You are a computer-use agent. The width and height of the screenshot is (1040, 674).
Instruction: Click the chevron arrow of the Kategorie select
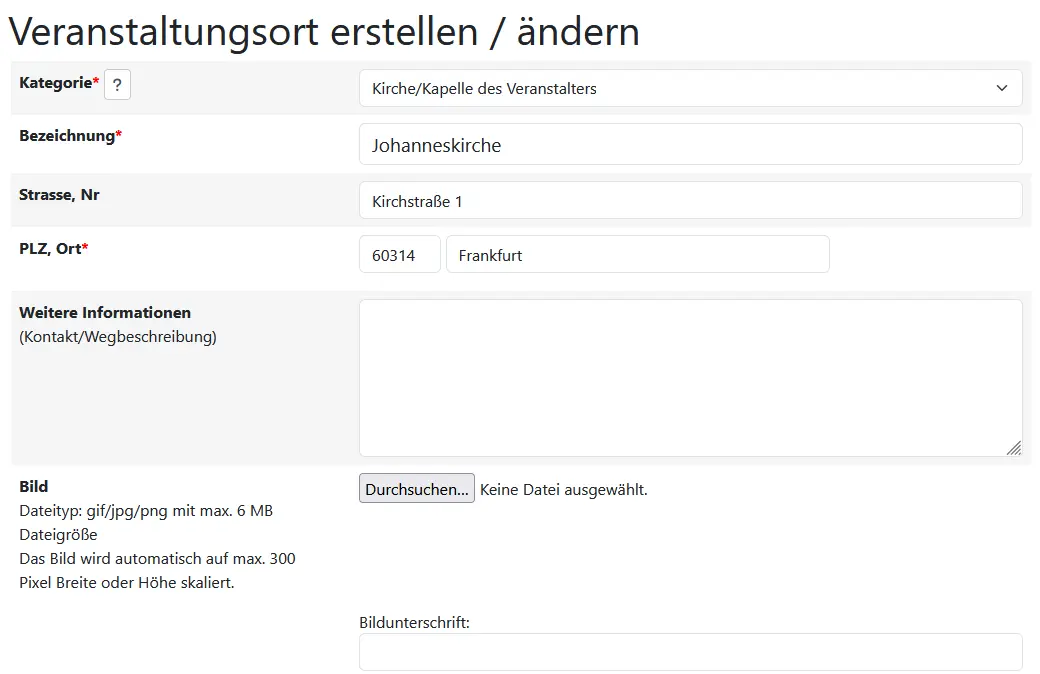click(1002, 88)
